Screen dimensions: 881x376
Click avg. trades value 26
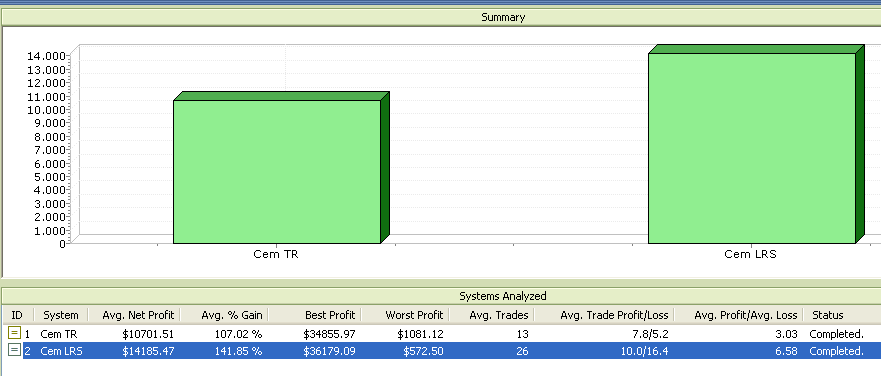pos(523,351)
